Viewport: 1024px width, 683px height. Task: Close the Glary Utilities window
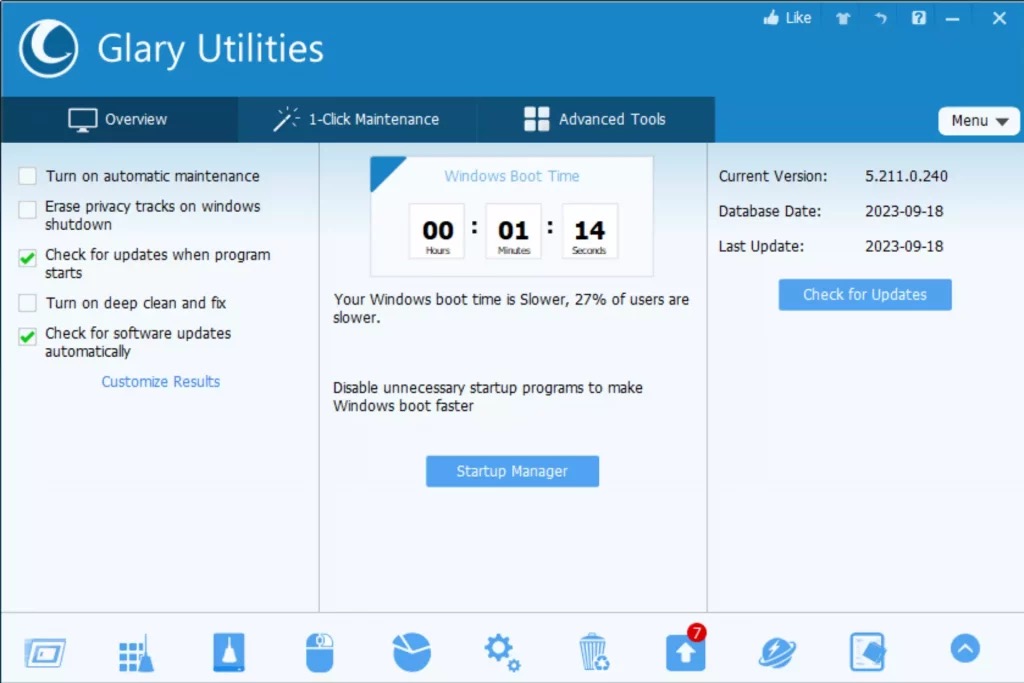click(x=999, y=18)
